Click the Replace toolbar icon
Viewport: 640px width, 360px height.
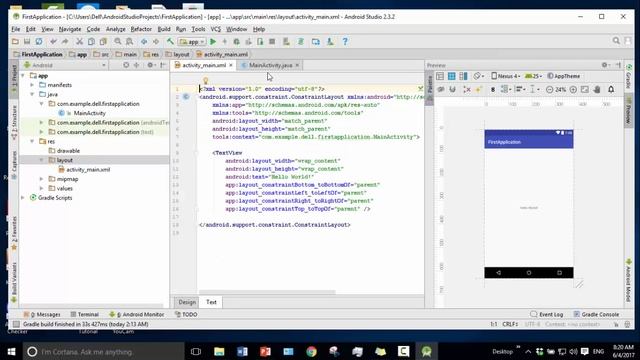click(x=129, y=42)
